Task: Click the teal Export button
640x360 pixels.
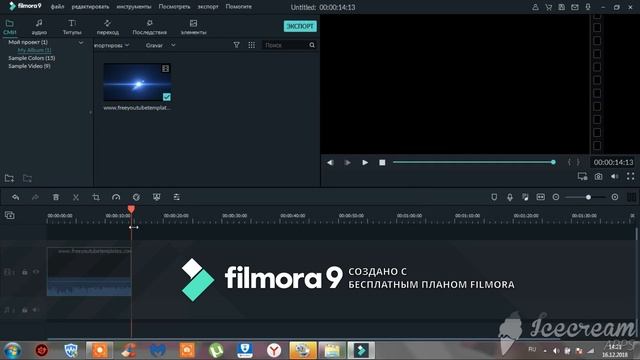Action: click(300, 26)
